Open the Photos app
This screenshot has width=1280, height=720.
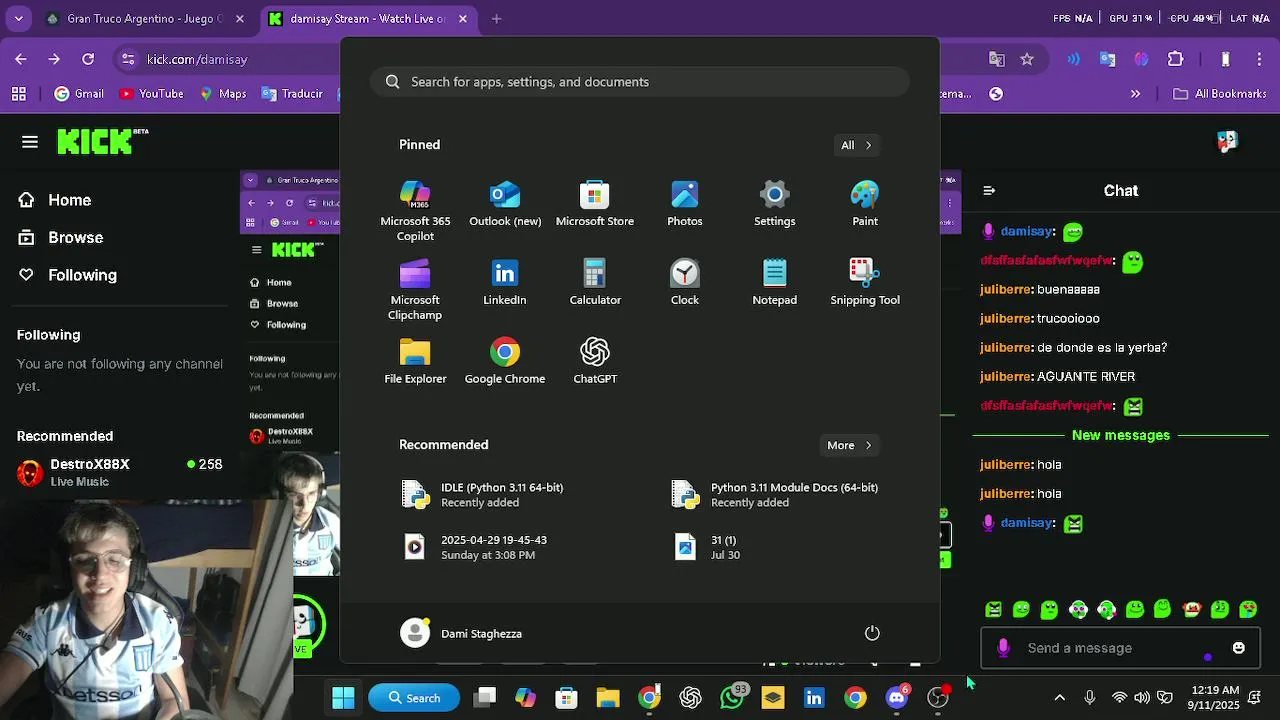(685, 204)
